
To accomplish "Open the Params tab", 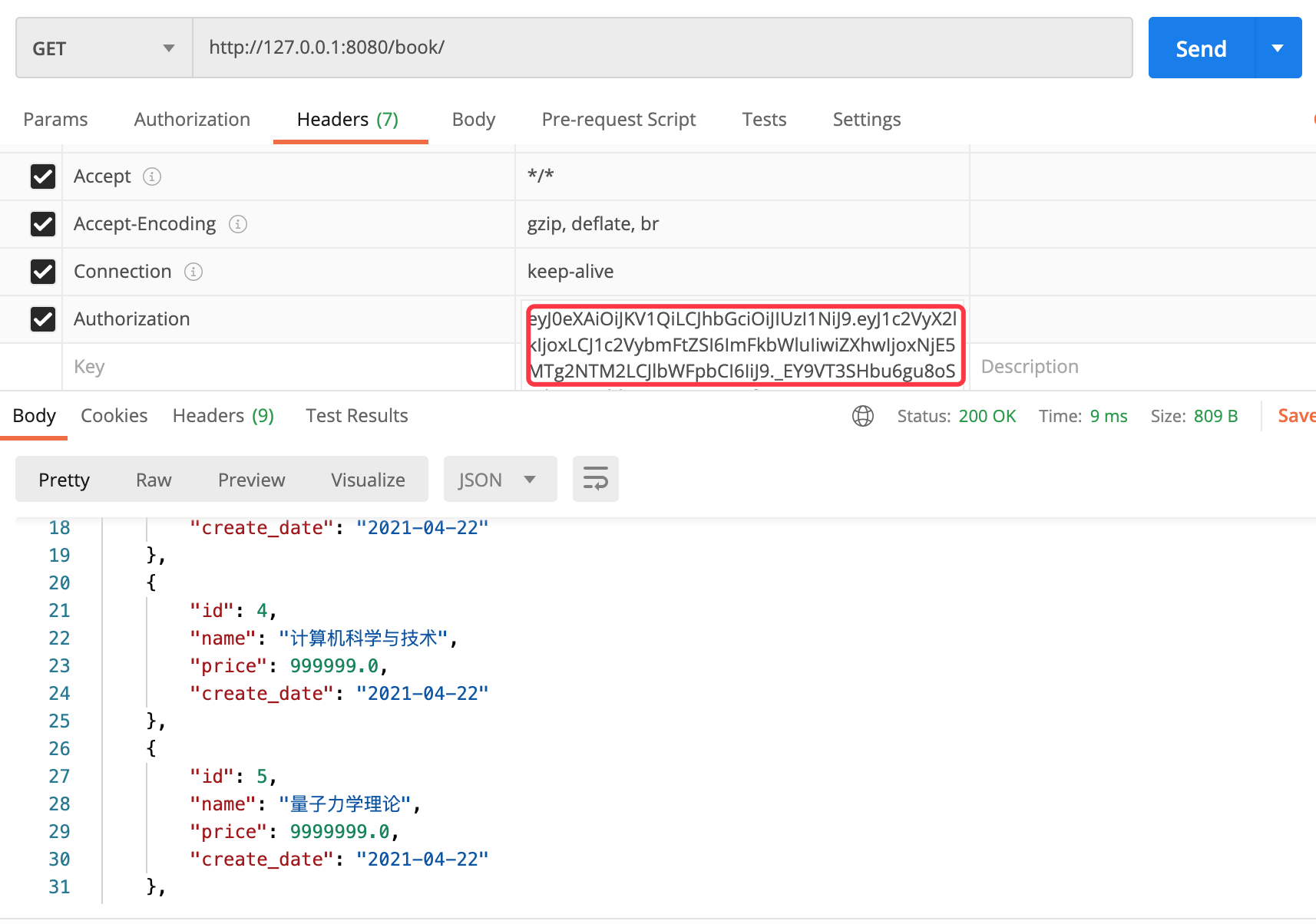I will point(55,120).
